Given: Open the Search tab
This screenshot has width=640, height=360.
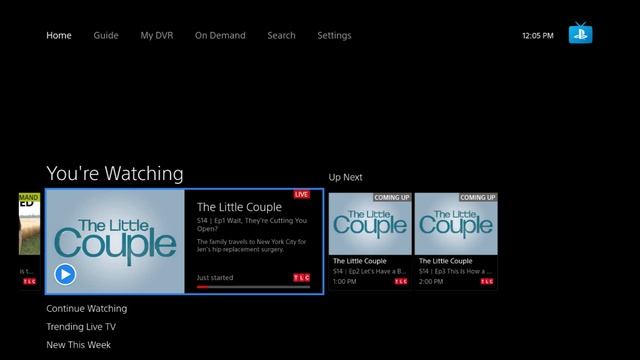Looking at the screenshot, I should coord(281,36).
